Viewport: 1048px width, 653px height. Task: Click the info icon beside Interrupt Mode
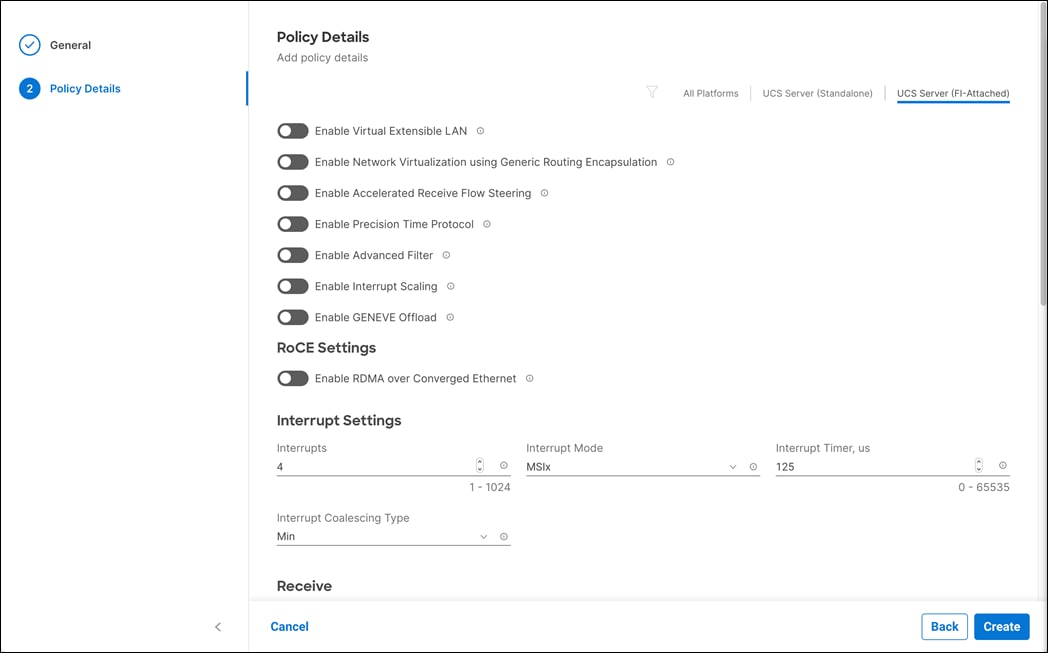pyautogui.click(x=753, y=466)
